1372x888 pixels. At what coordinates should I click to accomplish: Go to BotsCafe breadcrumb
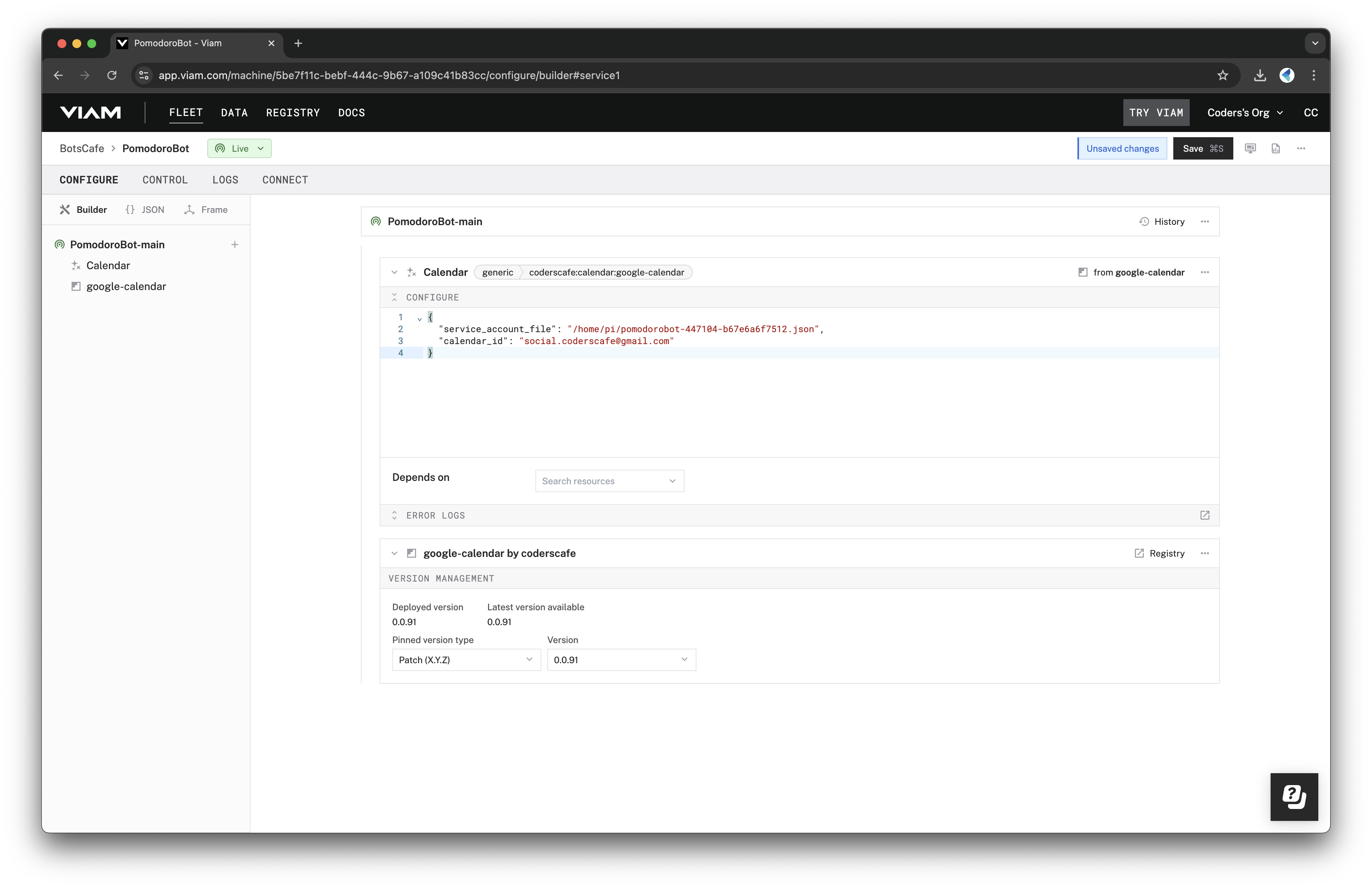tap(82, 148)
